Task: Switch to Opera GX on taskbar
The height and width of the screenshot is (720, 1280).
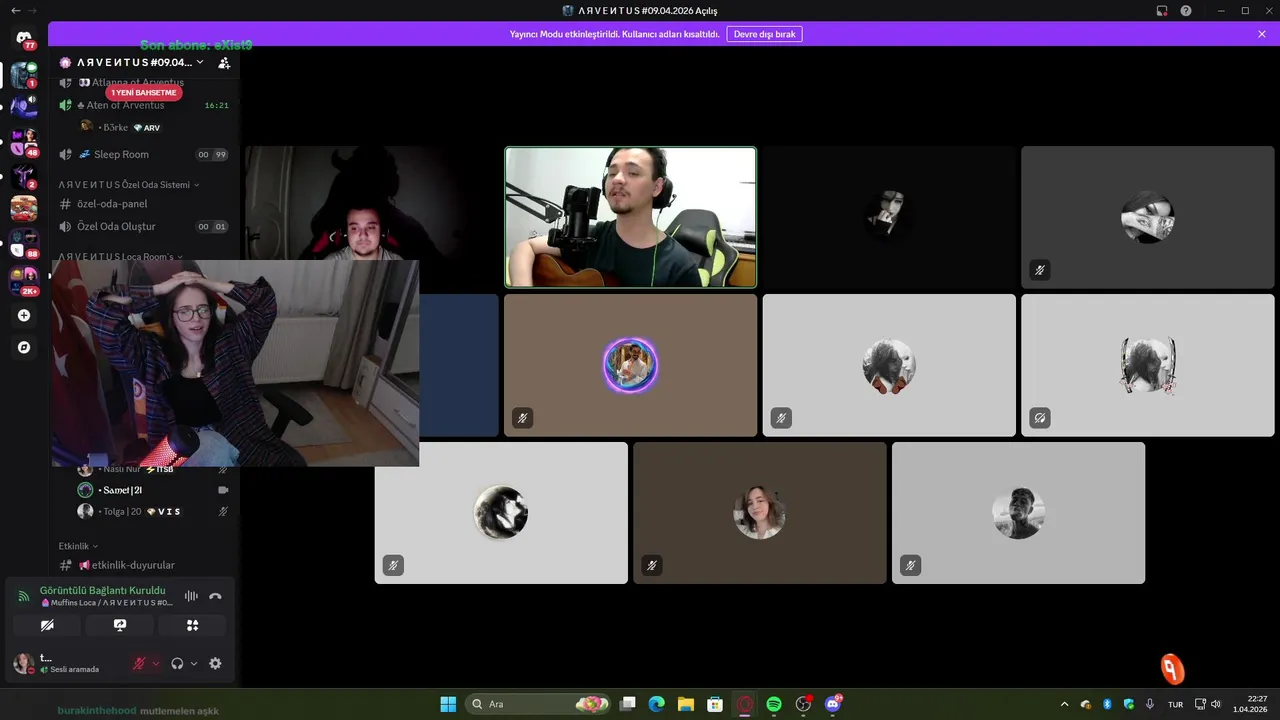Action: [x=744, y=704]
